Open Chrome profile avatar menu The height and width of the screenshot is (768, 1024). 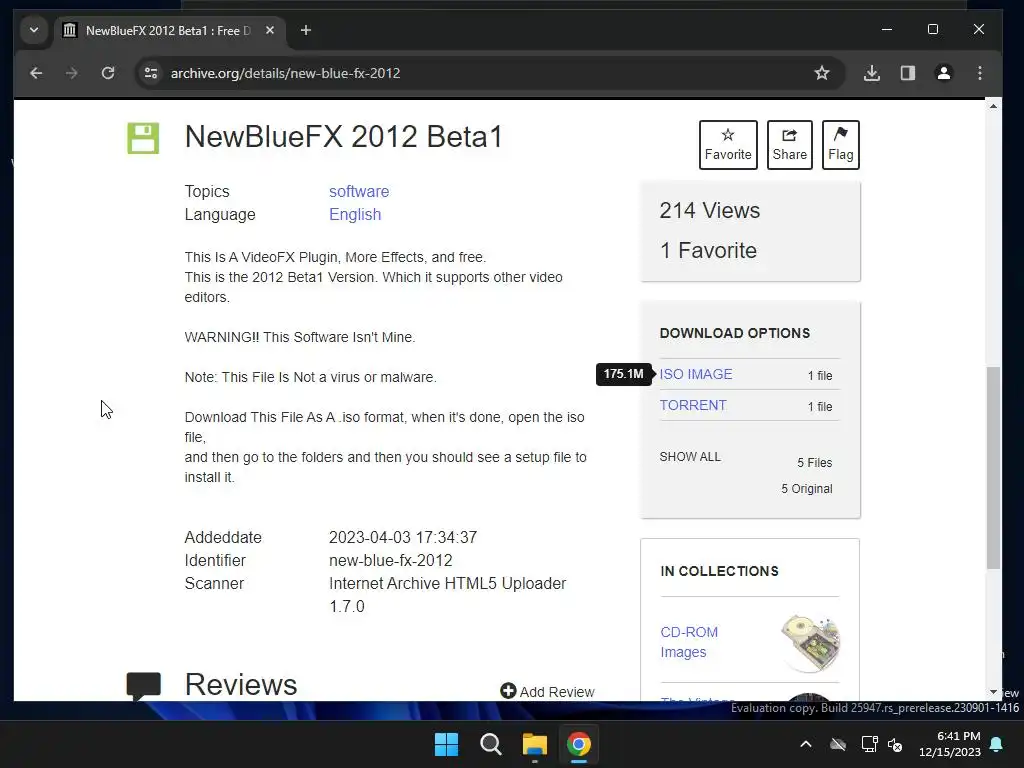pos(944,73)
